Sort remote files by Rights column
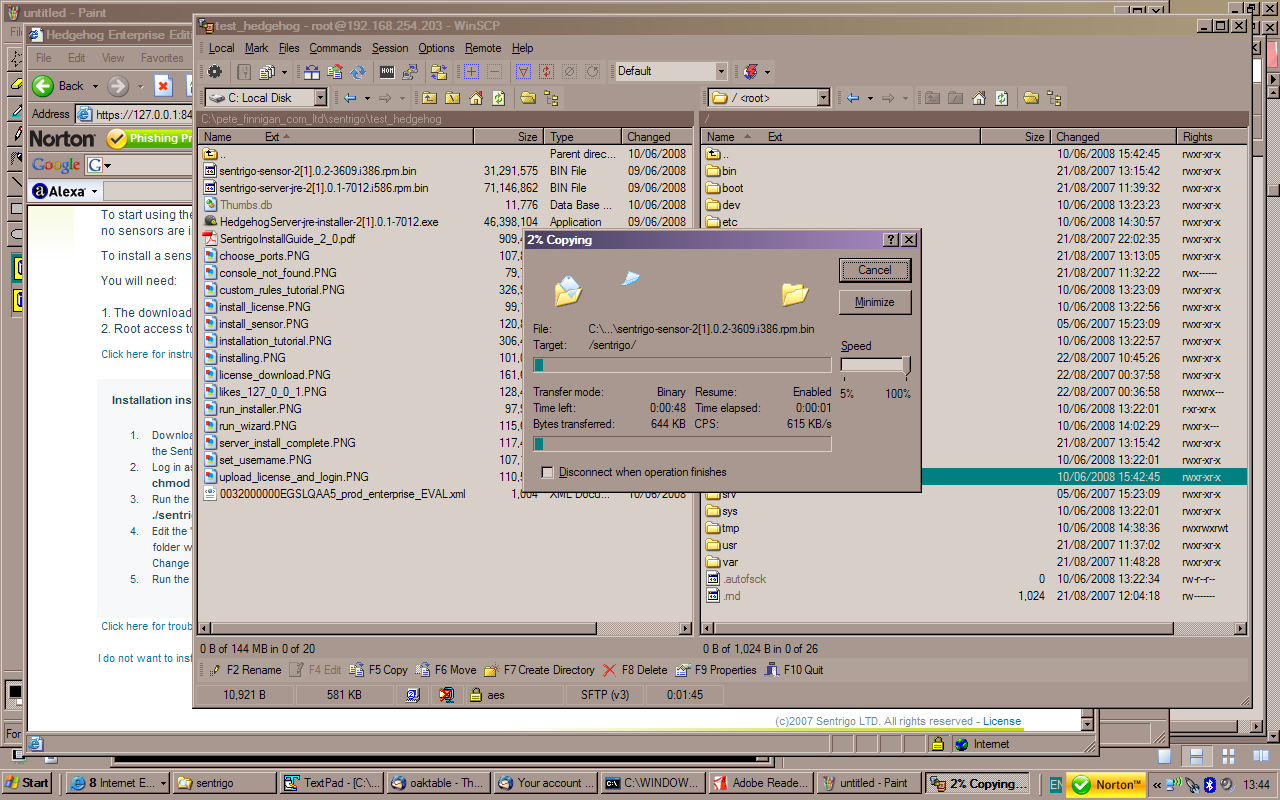The width and height of the screenshot is (1280, 800). (x=1212, y=137)
